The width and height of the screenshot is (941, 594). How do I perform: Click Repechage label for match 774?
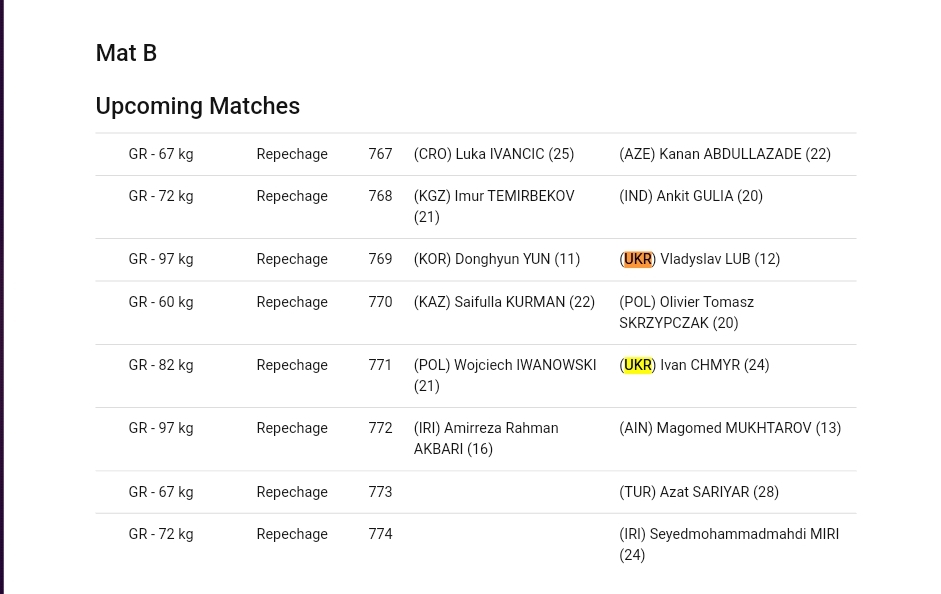292,535
